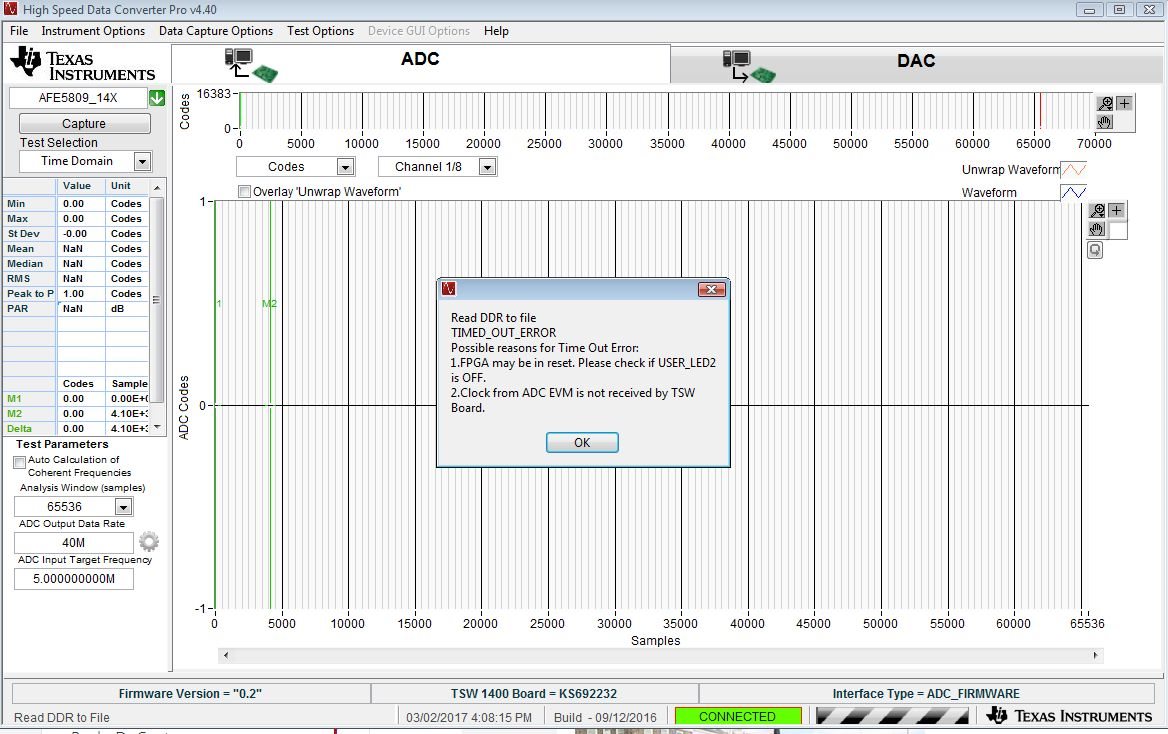Click the Unwrap Waveform color swatch

[x=1073, y=170]
